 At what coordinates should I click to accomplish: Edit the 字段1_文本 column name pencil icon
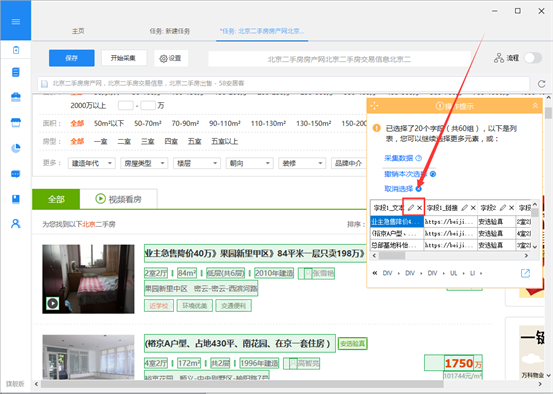(x=411, y=208)
